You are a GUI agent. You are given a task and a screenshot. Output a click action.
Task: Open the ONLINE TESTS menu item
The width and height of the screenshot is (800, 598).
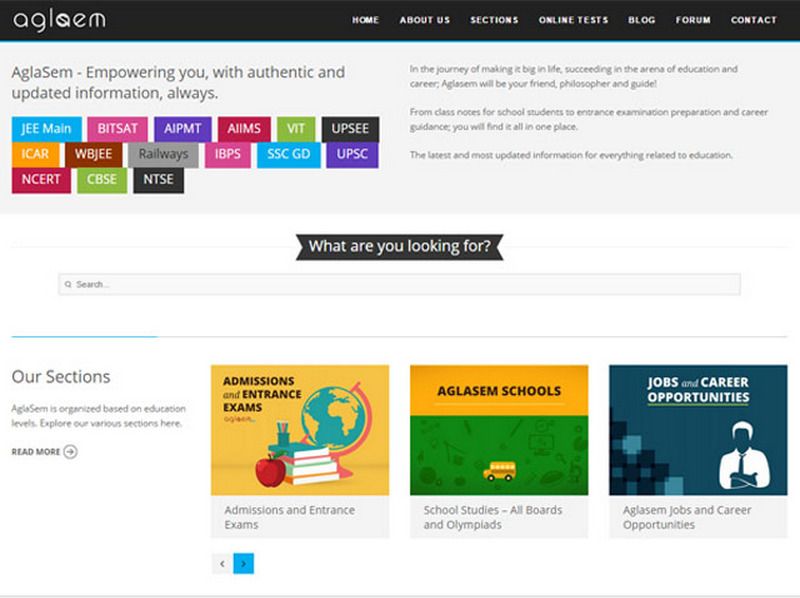[572, 19]
